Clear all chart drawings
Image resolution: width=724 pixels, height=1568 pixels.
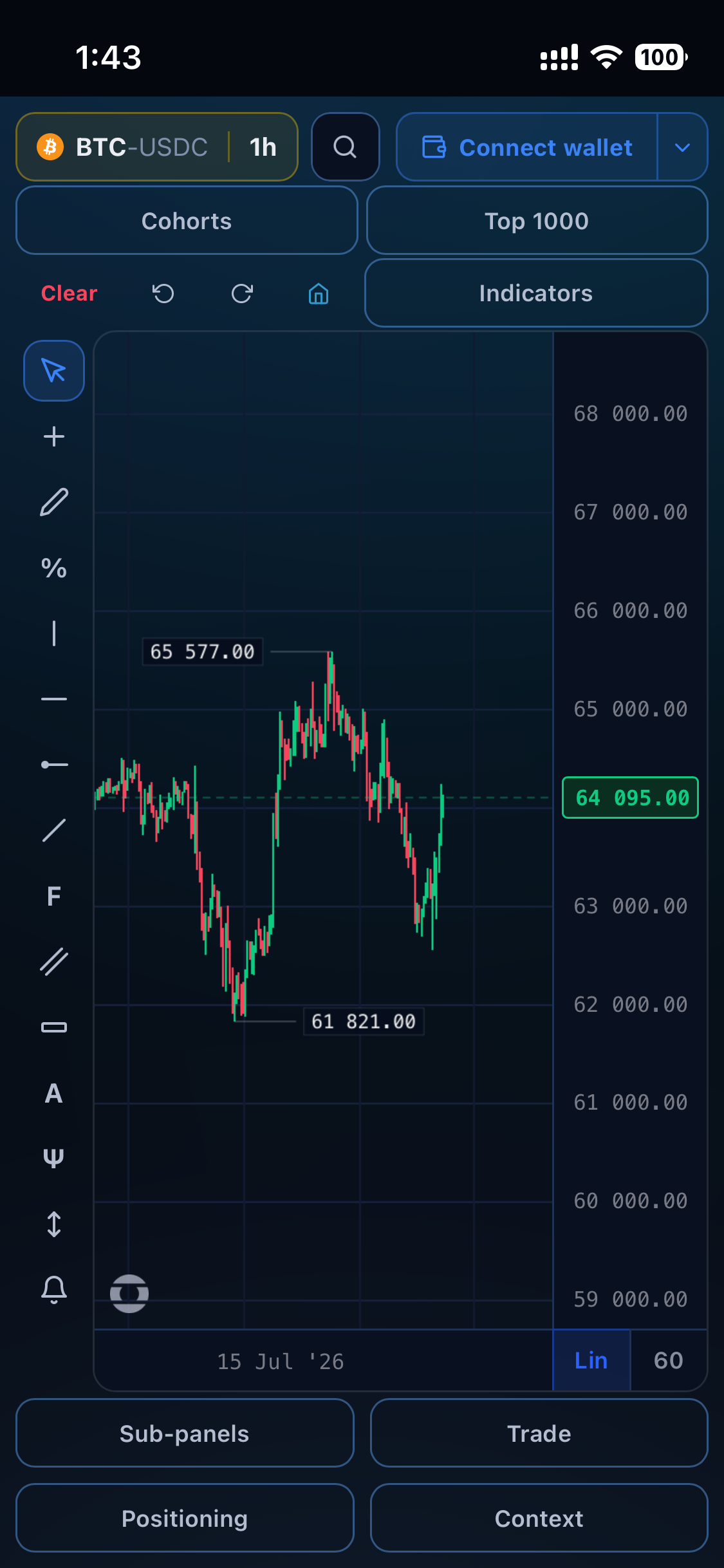70,294
